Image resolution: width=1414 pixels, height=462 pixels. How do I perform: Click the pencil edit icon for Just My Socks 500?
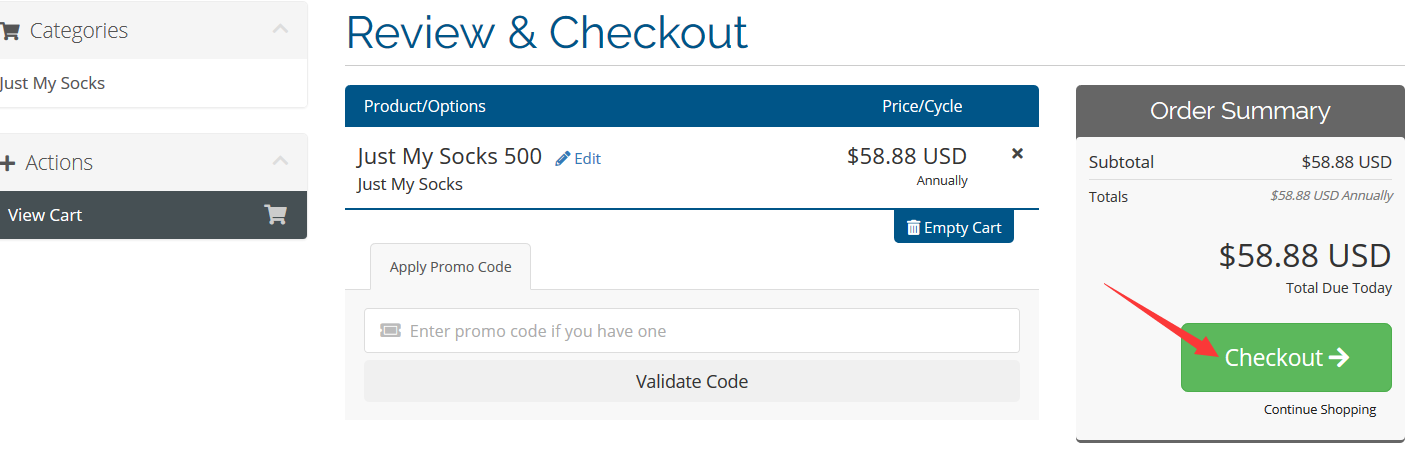point(563,158)
